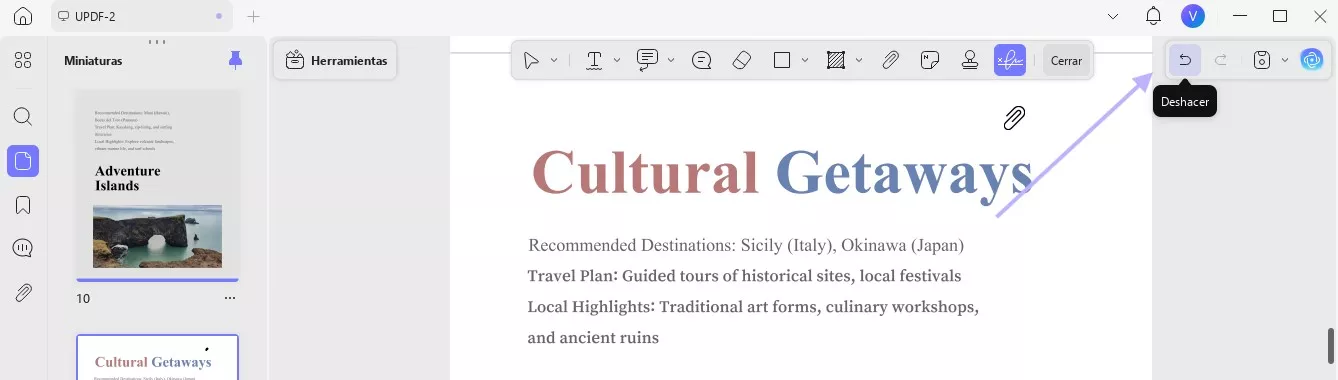Click the Cerrar button in toolbar
The height and width of the screenshot is (380, 1338).
click(x=1066, y=61)
